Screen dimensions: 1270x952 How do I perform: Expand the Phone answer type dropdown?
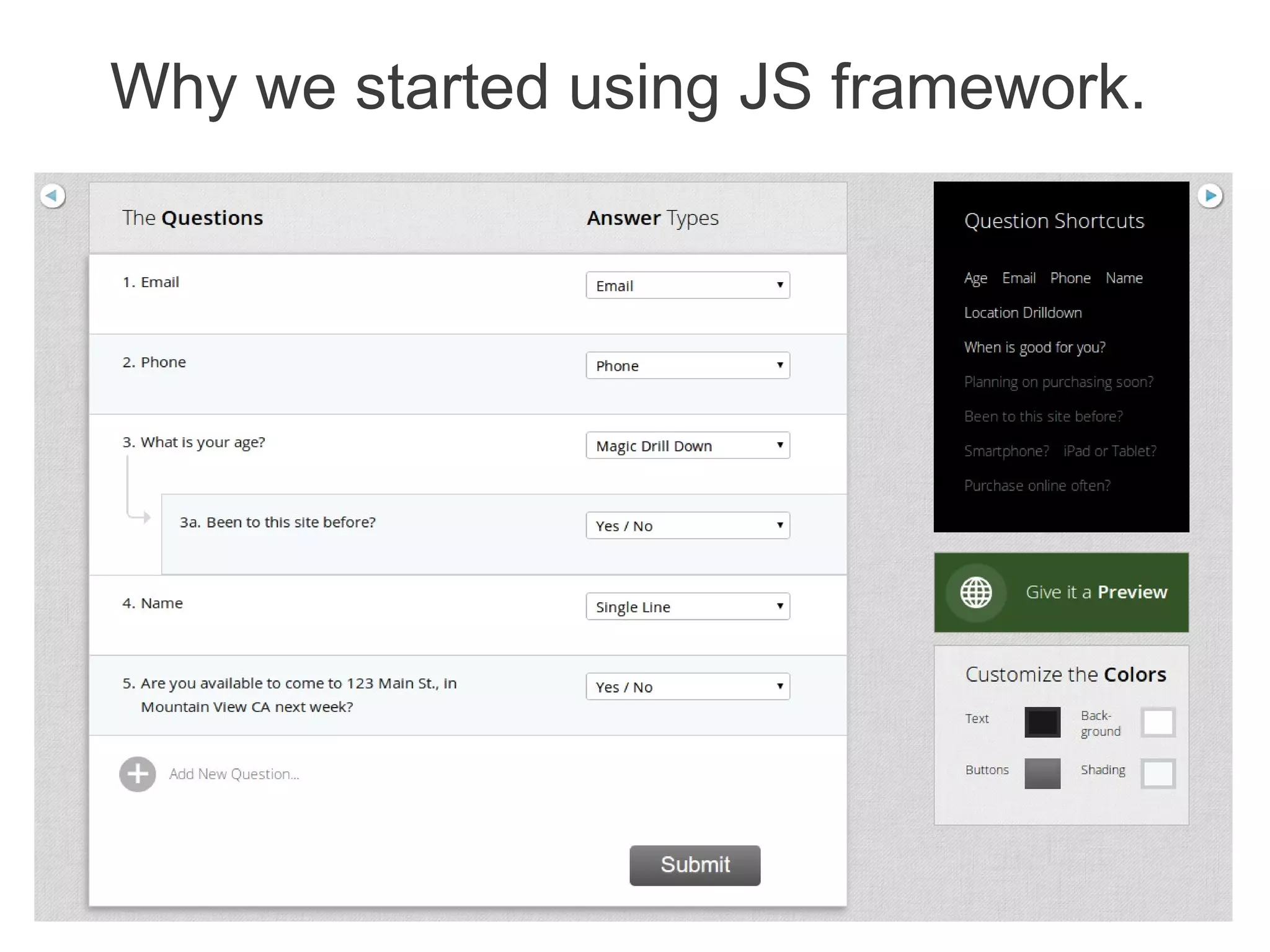pos(687,365)
